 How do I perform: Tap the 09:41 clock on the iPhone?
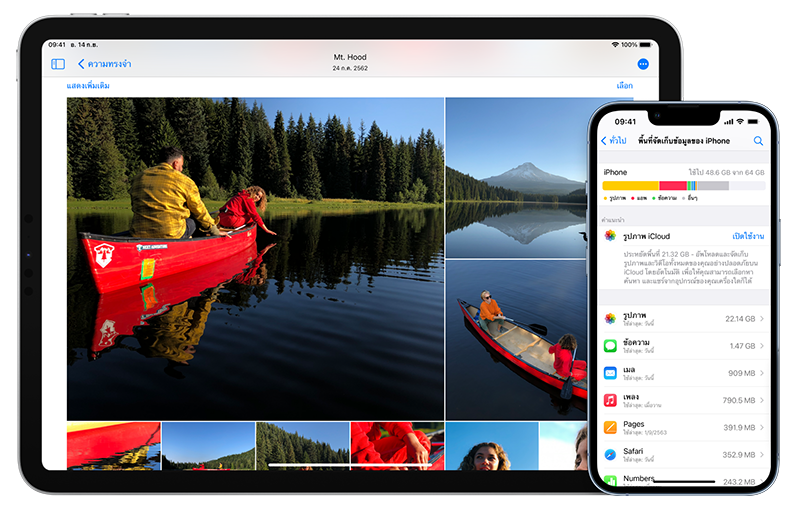pos(625,121)
